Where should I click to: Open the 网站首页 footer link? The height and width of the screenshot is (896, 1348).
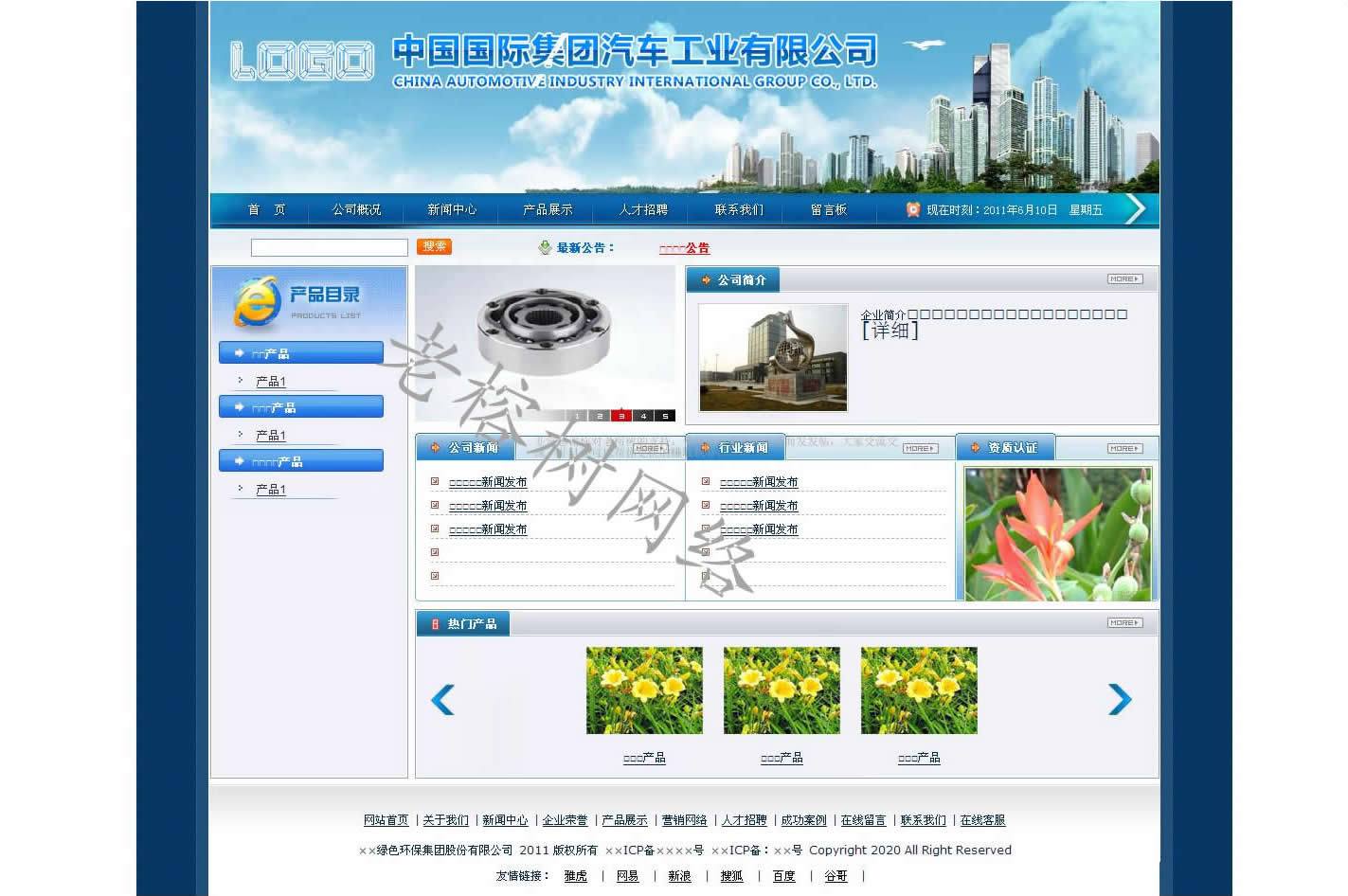[x=386, y=820]
